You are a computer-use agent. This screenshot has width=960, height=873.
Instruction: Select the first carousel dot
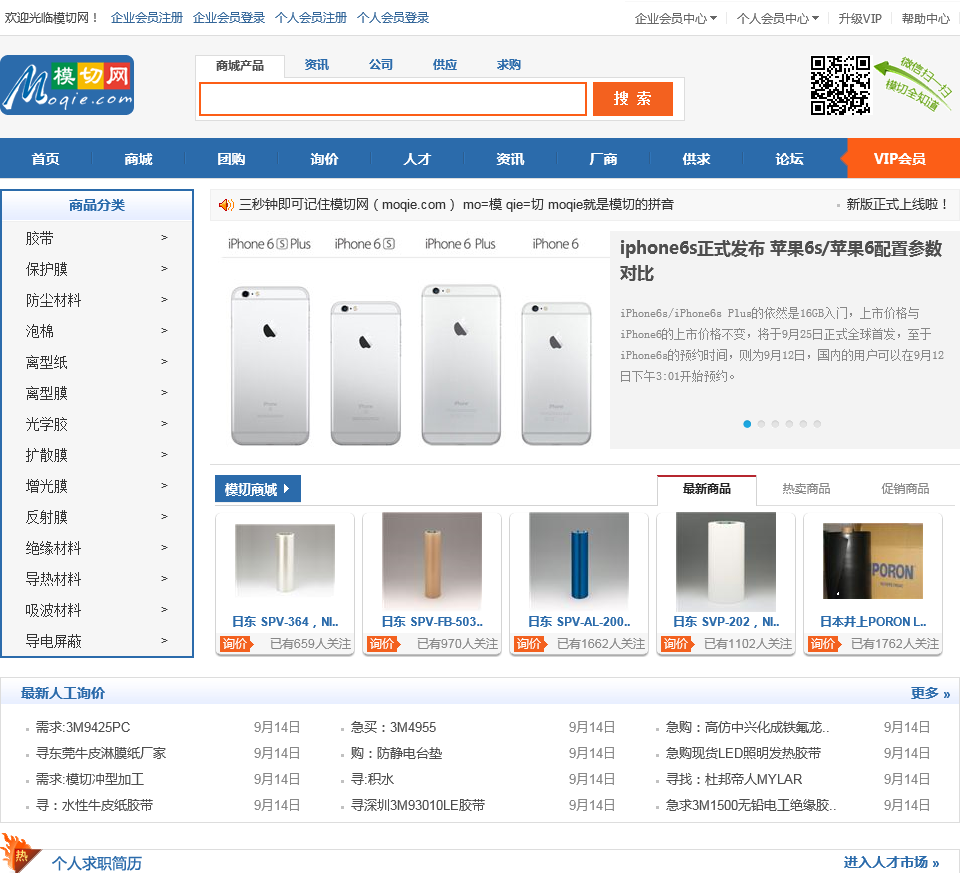(x=747, y=424)
